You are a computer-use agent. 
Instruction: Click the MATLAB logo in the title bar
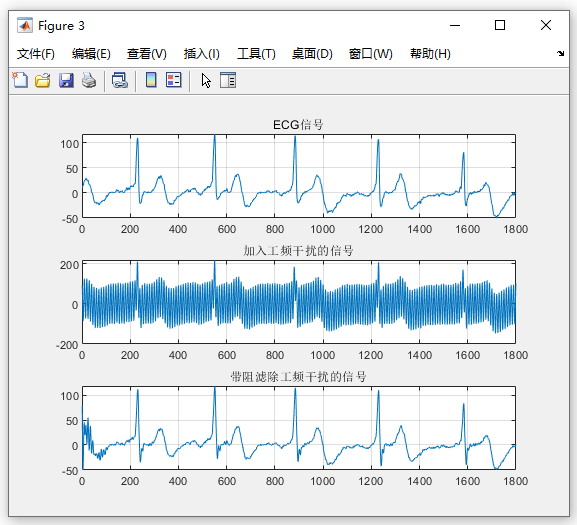pyautogui.click(x=25, y=25)
